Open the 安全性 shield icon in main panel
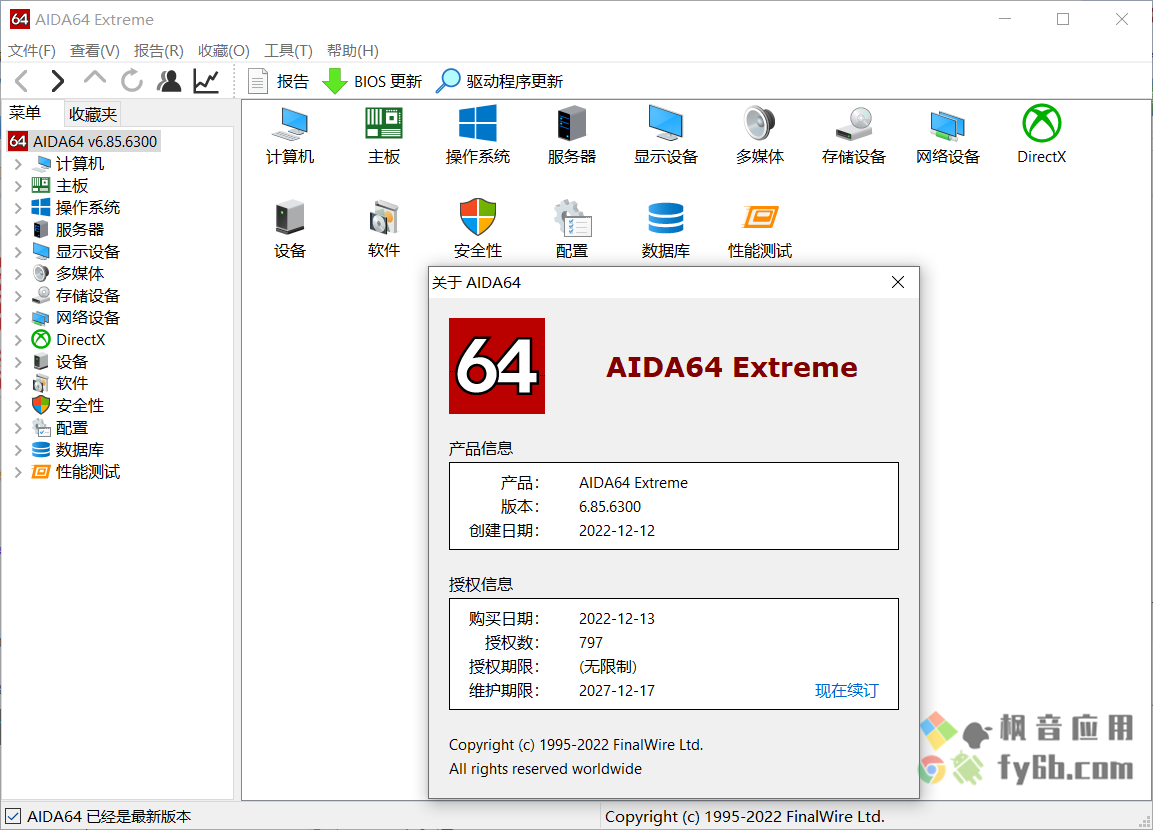This screenshot has width=1153, height=830. 477,229
